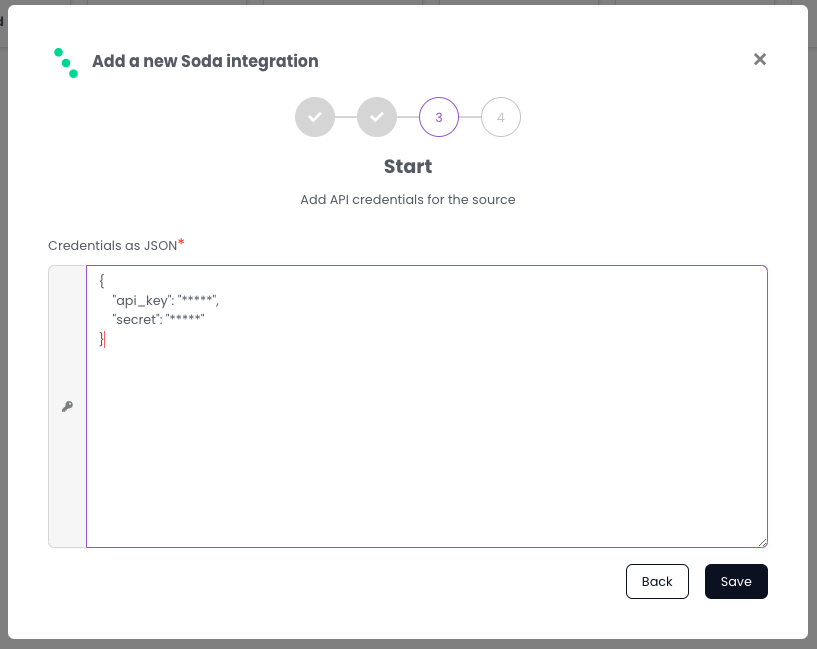The height and width of the screenshot is (649, 817).
Task: Place cursor at the opening curly brace
Action: click(102, 281)
